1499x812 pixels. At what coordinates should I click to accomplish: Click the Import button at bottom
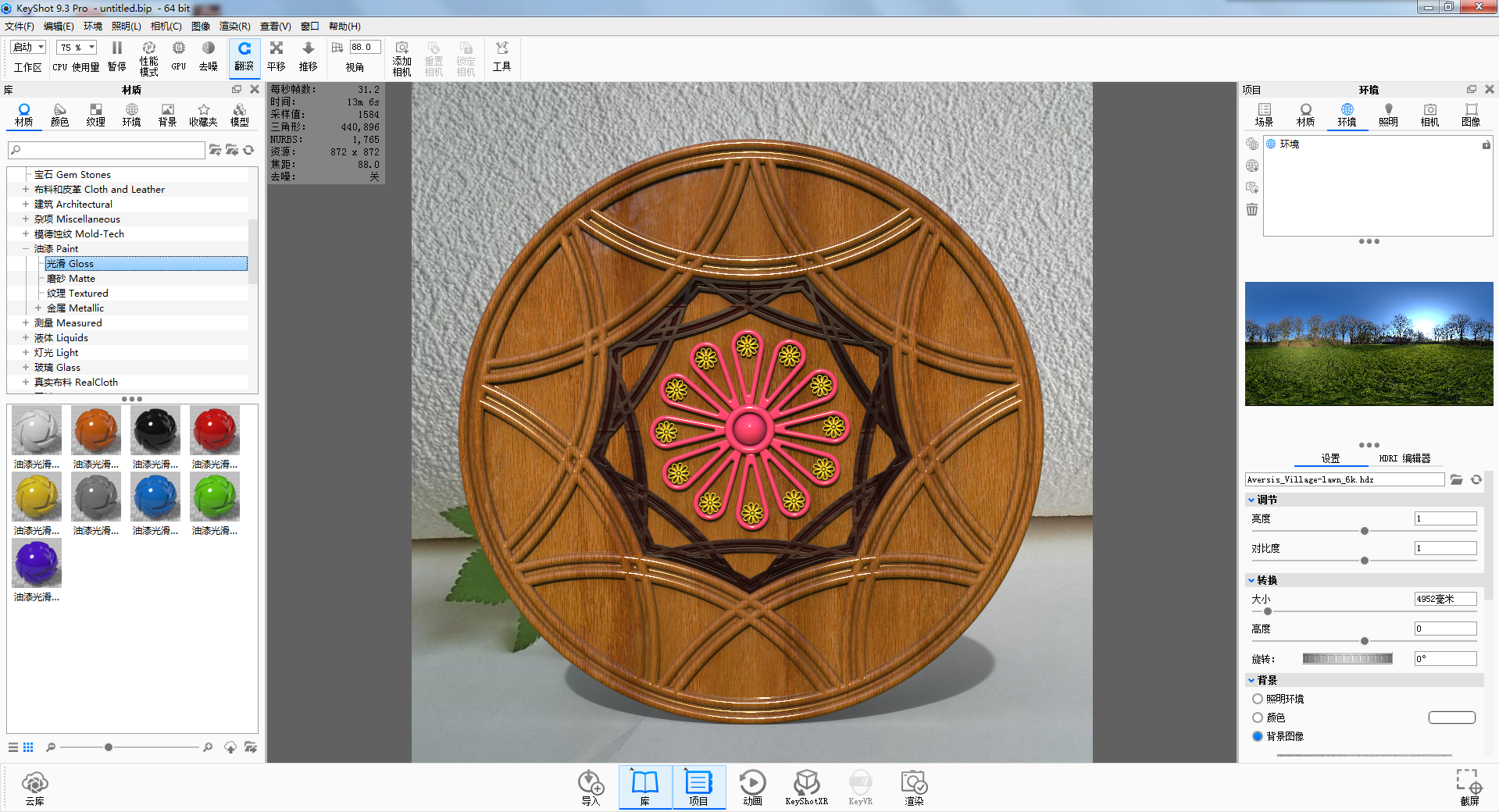tap(591, 786)
